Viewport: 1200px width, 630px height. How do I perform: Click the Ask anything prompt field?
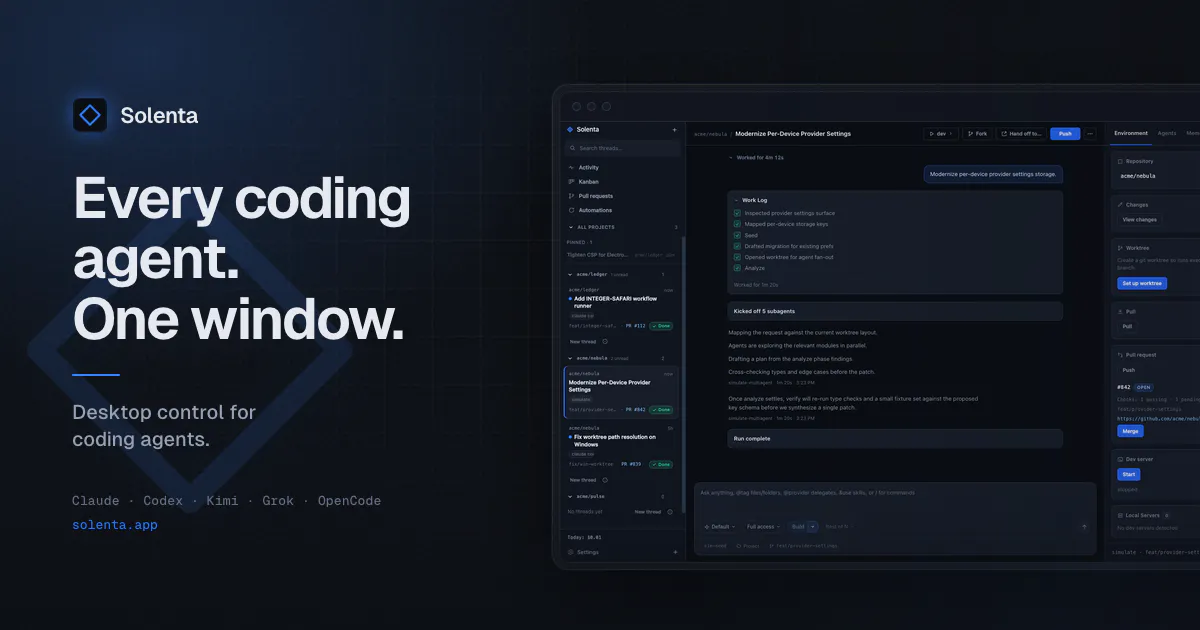pos(895,493)
